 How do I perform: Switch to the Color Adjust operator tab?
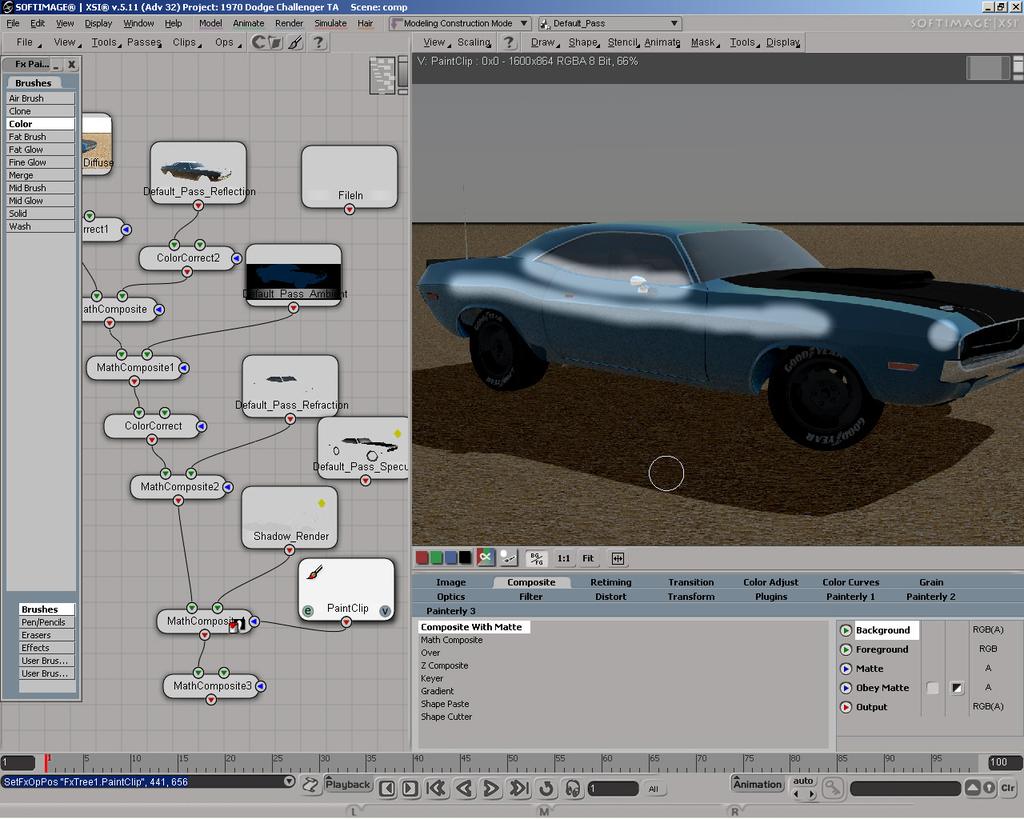(771, 582)
